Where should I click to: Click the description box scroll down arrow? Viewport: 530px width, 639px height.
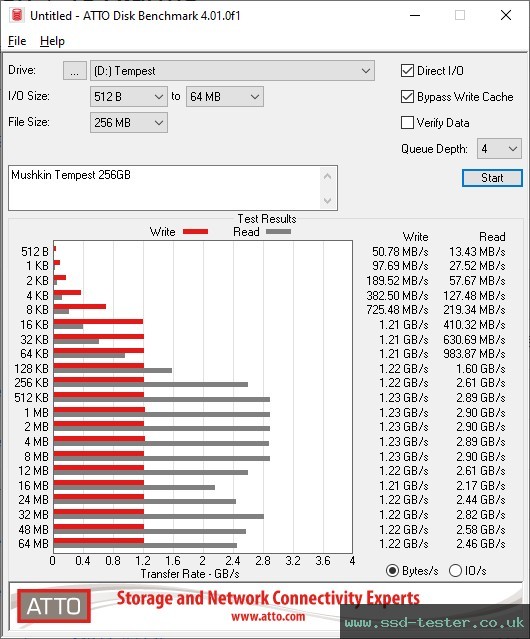[328, 201]
